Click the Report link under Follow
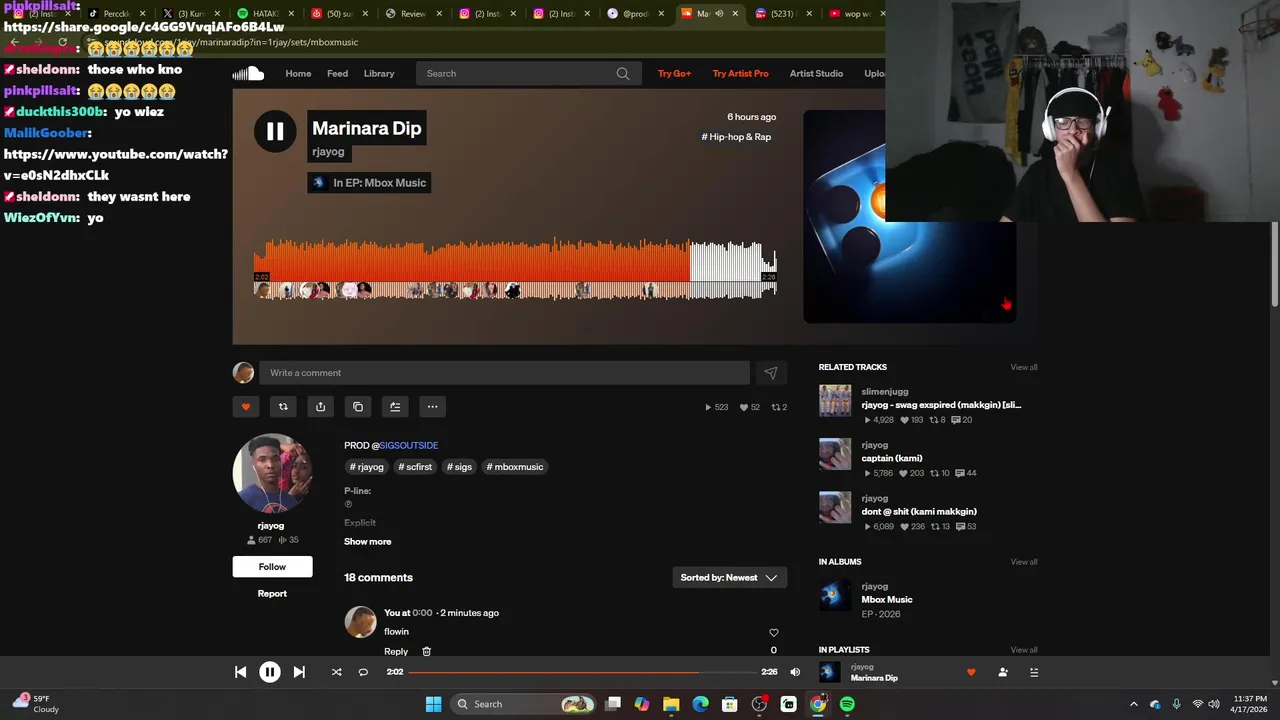The width and height of the screenshot is (1280, 720). [272, 594]
